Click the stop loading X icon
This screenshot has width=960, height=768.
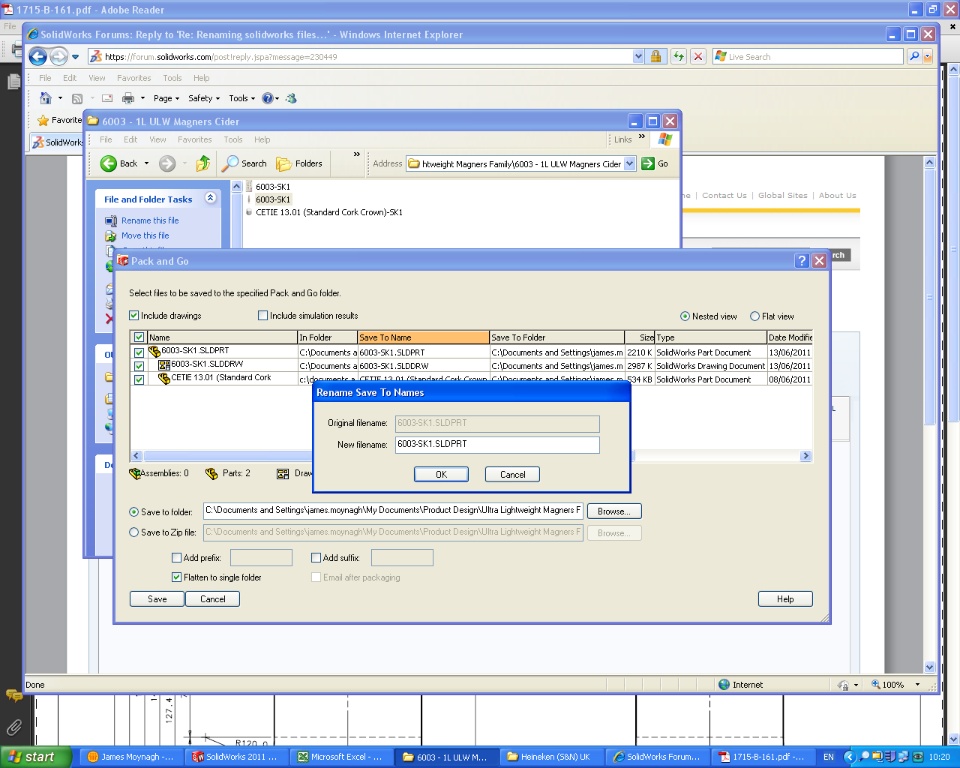click(698, 57)
